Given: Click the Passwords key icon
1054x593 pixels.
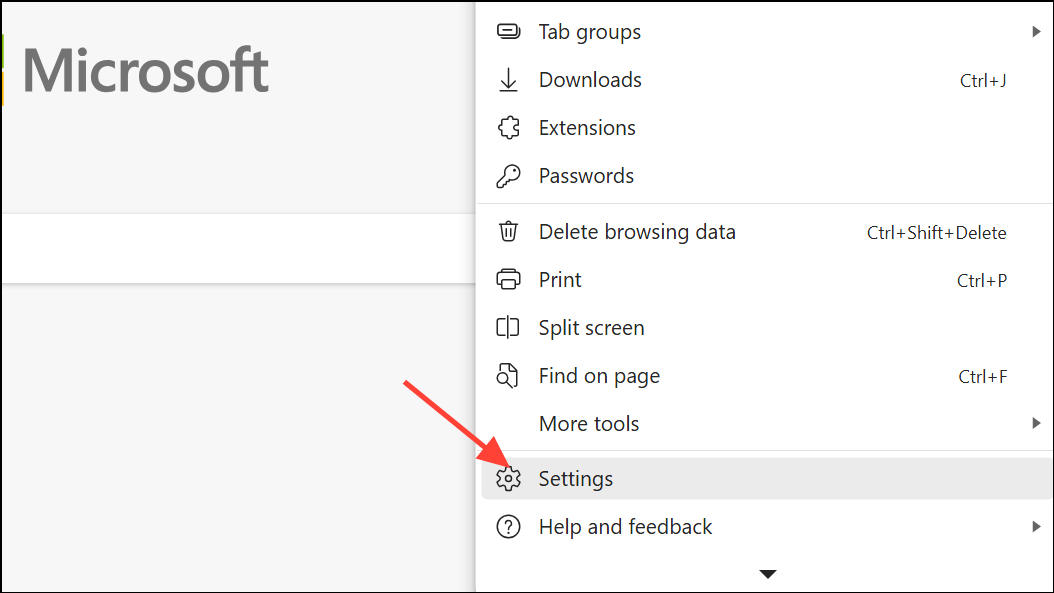Looking at the screenshot, I should click(508, 177).
